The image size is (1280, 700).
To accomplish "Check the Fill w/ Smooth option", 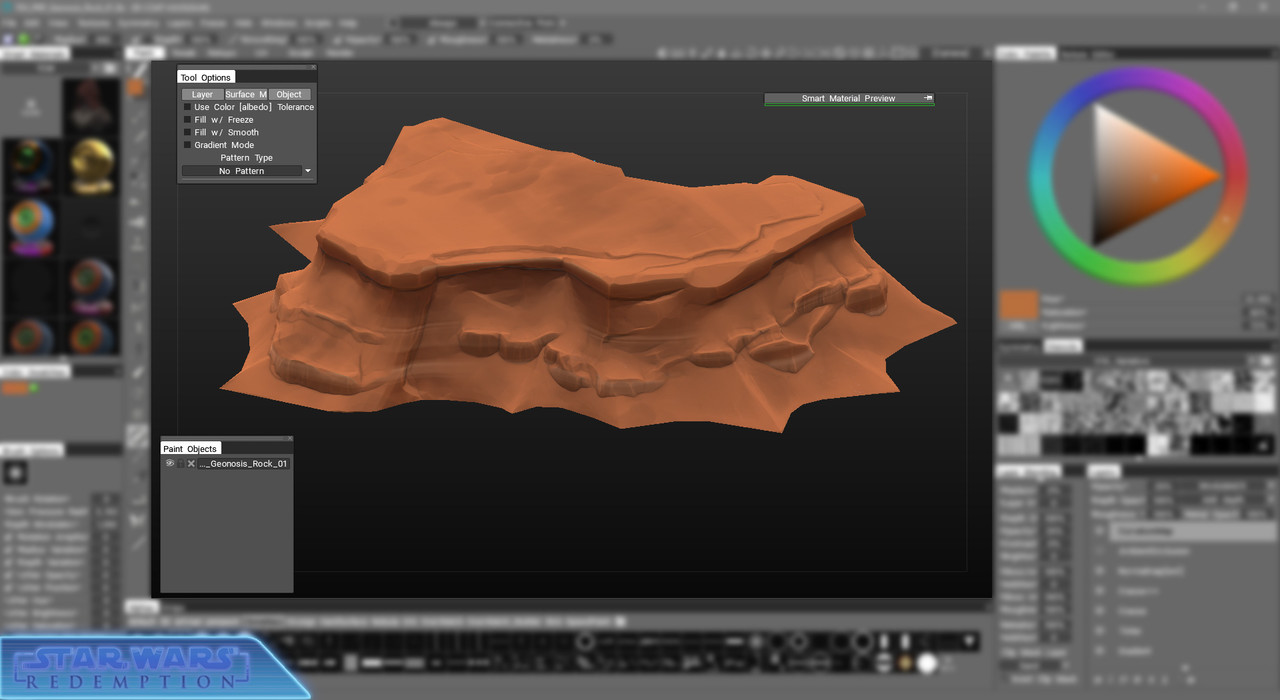I will click(x=187, y=133).
